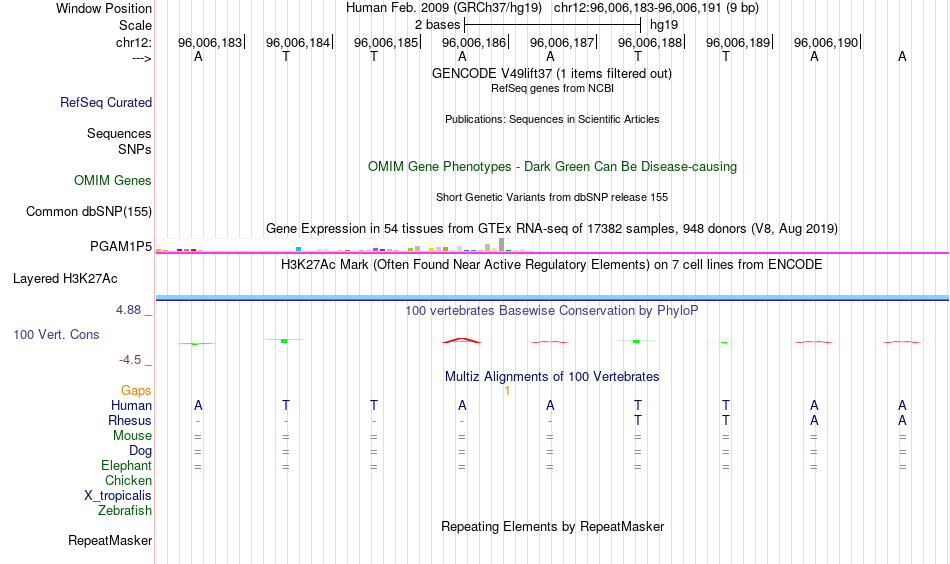Click the orange gap marker '1' in Gaps row

click(x=507, y=391)
